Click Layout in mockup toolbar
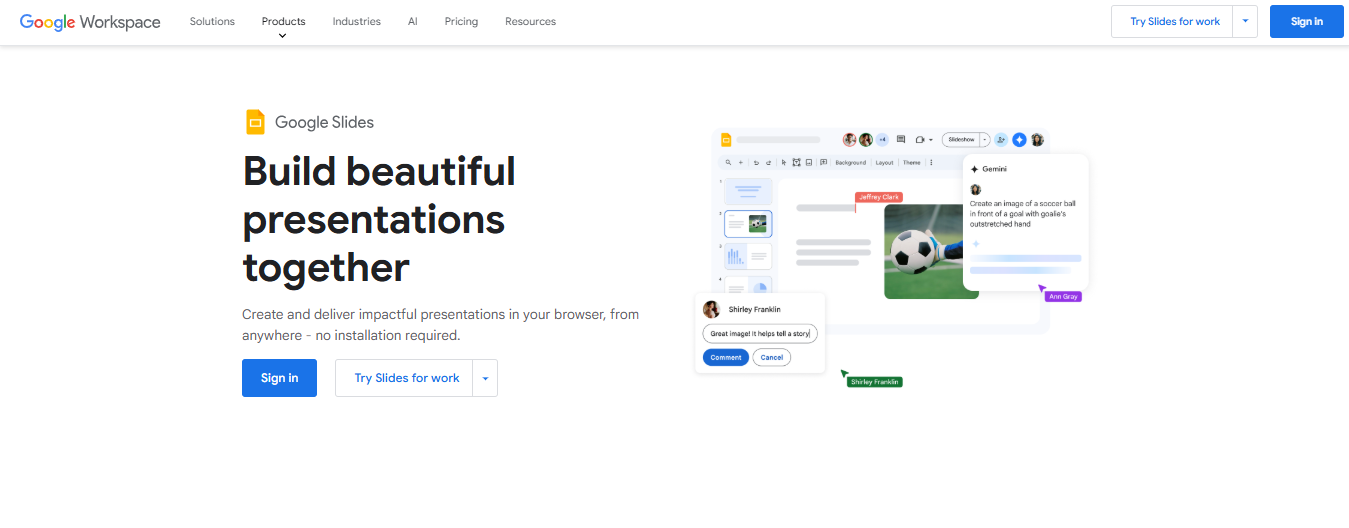 pos(884,163)
